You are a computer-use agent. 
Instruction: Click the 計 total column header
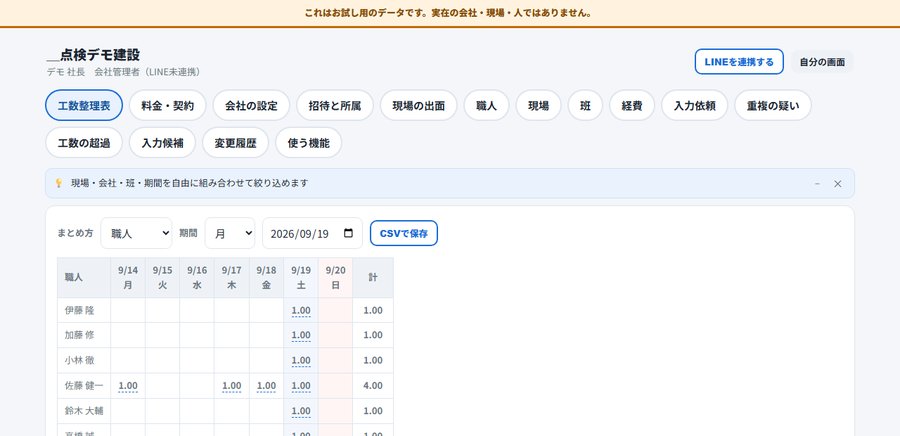point(373,278)
